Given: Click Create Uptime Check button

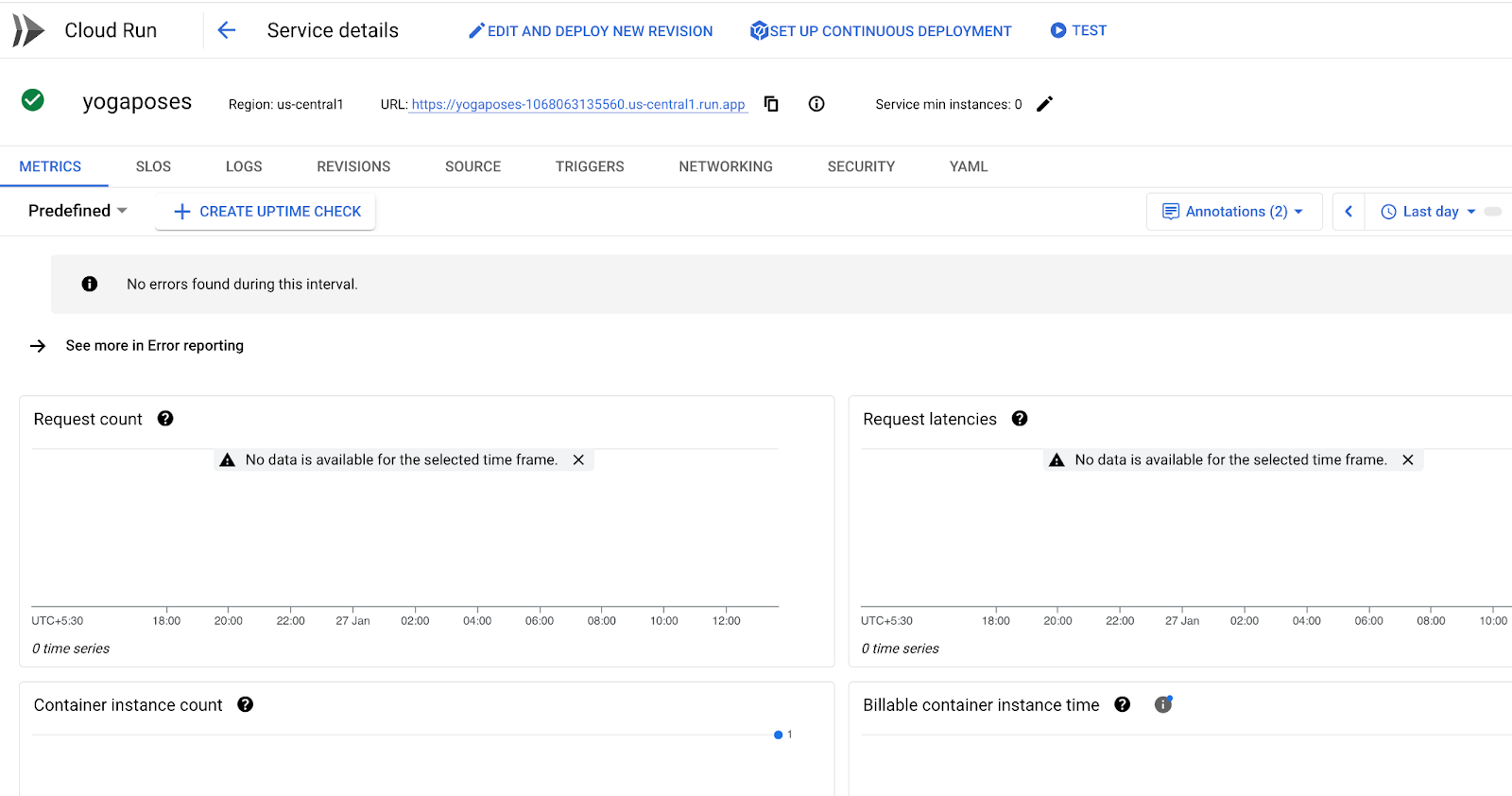Looking at the screenshot, I should [266, 212].
